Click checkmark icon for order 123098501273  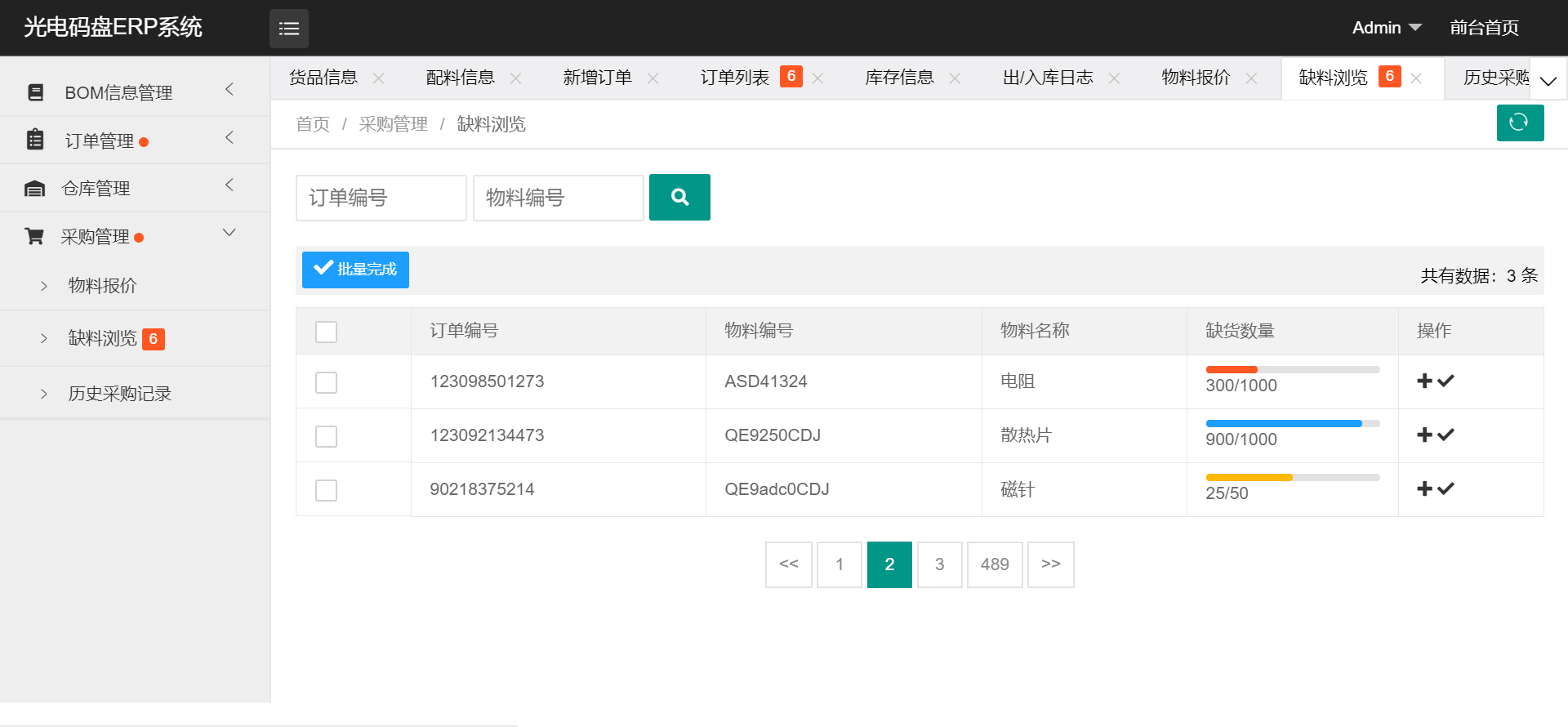click(x=1445, y=381)
